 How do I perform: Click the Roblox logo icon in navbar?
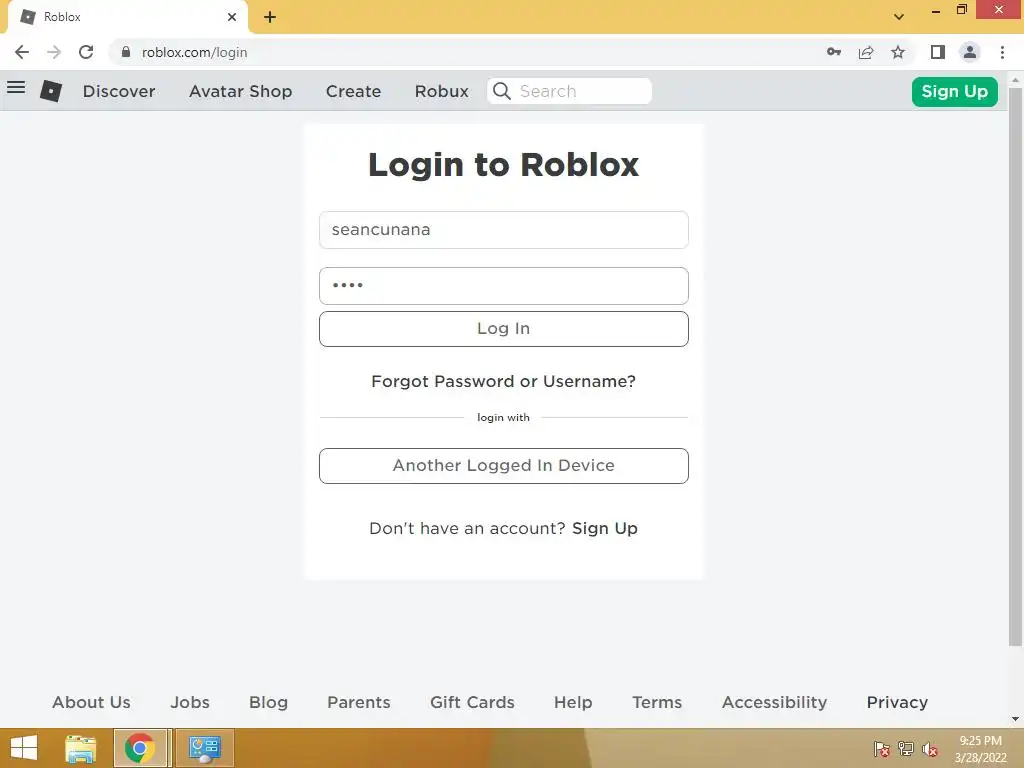point(51,91)
